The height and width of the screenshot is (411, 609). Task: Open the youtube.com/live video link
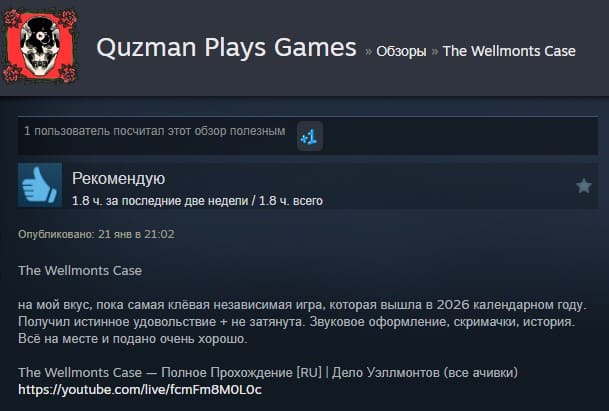[x=140, y=389]
